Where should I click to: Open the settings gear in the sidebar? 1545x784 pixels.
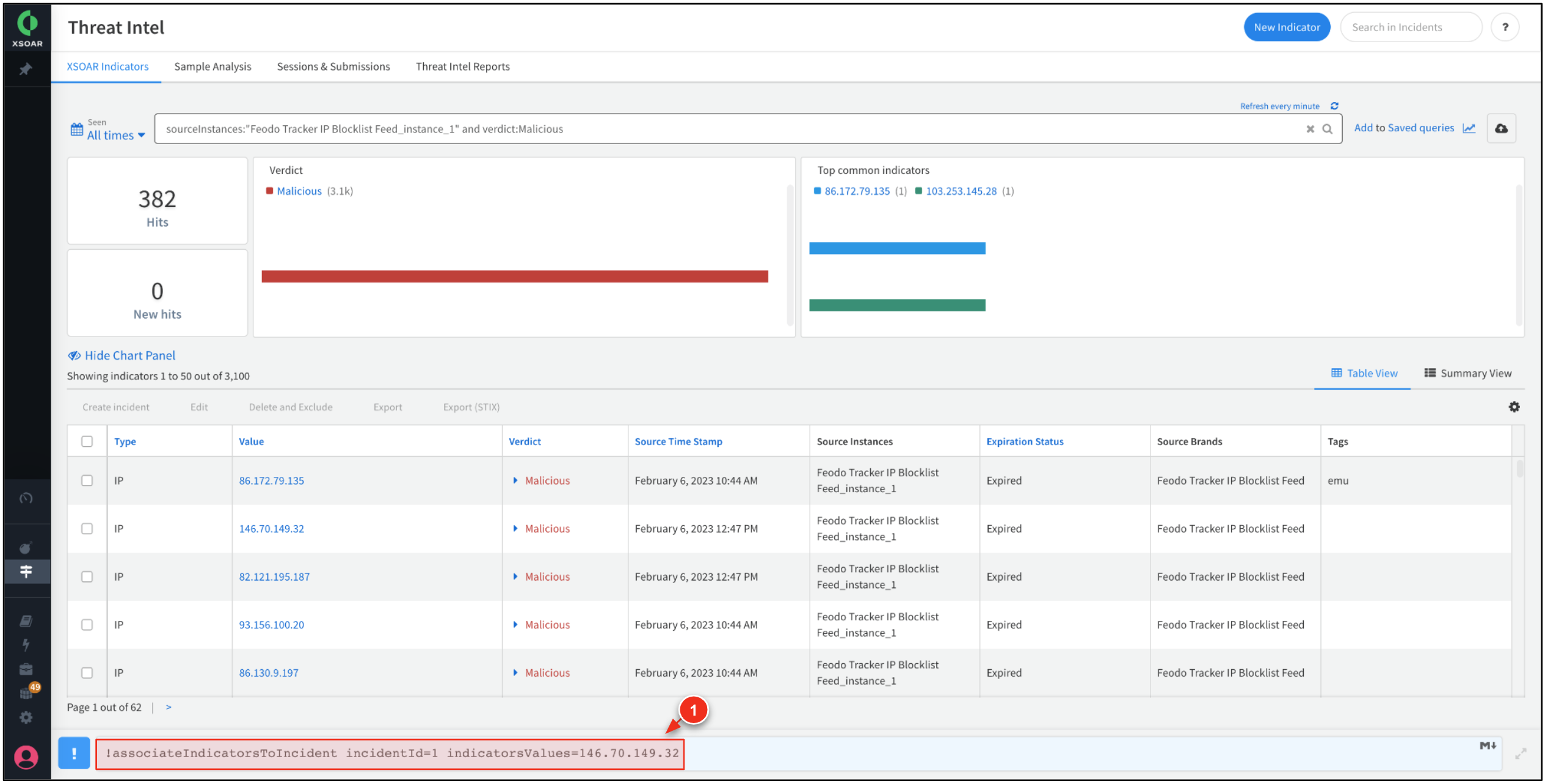click(26, 717)
